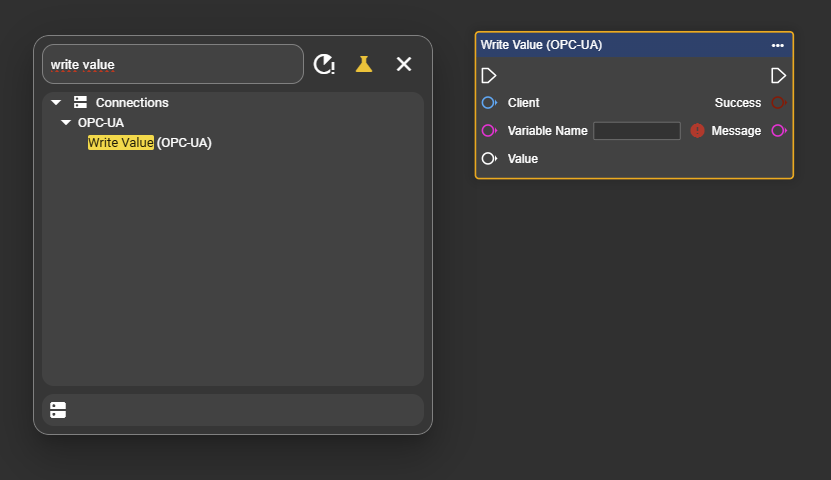Collapse the Connections tree category
This screenshot has height=480, width=831.
tap(56, 103)
